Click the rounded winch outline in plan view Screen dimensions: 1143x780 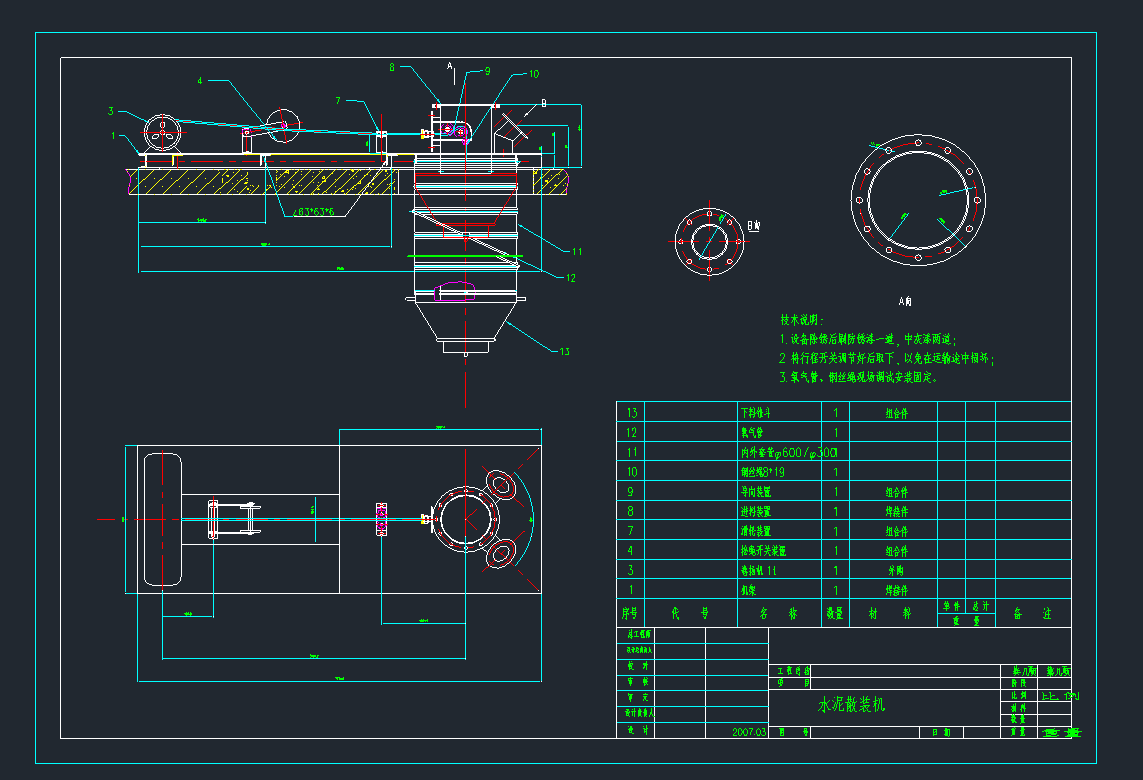click(x=162, y=519)
